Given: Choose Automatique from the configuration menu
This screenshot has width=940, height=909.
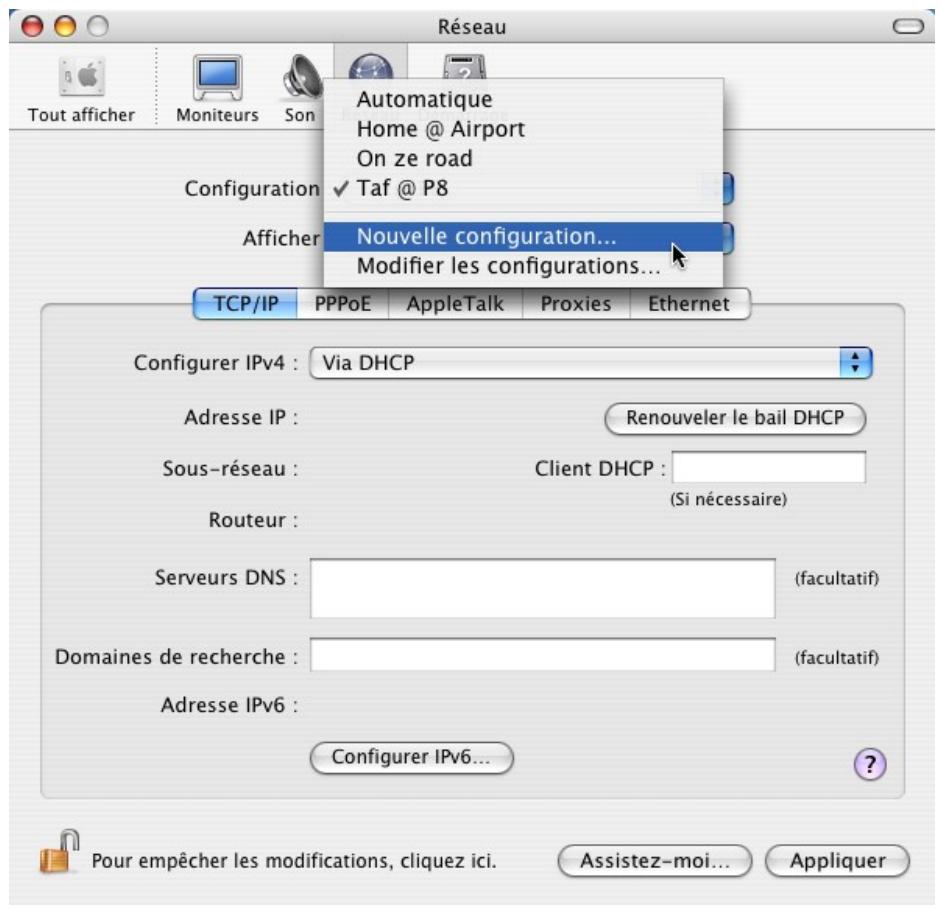Looking at the screenshot, I should pos(523,100).
